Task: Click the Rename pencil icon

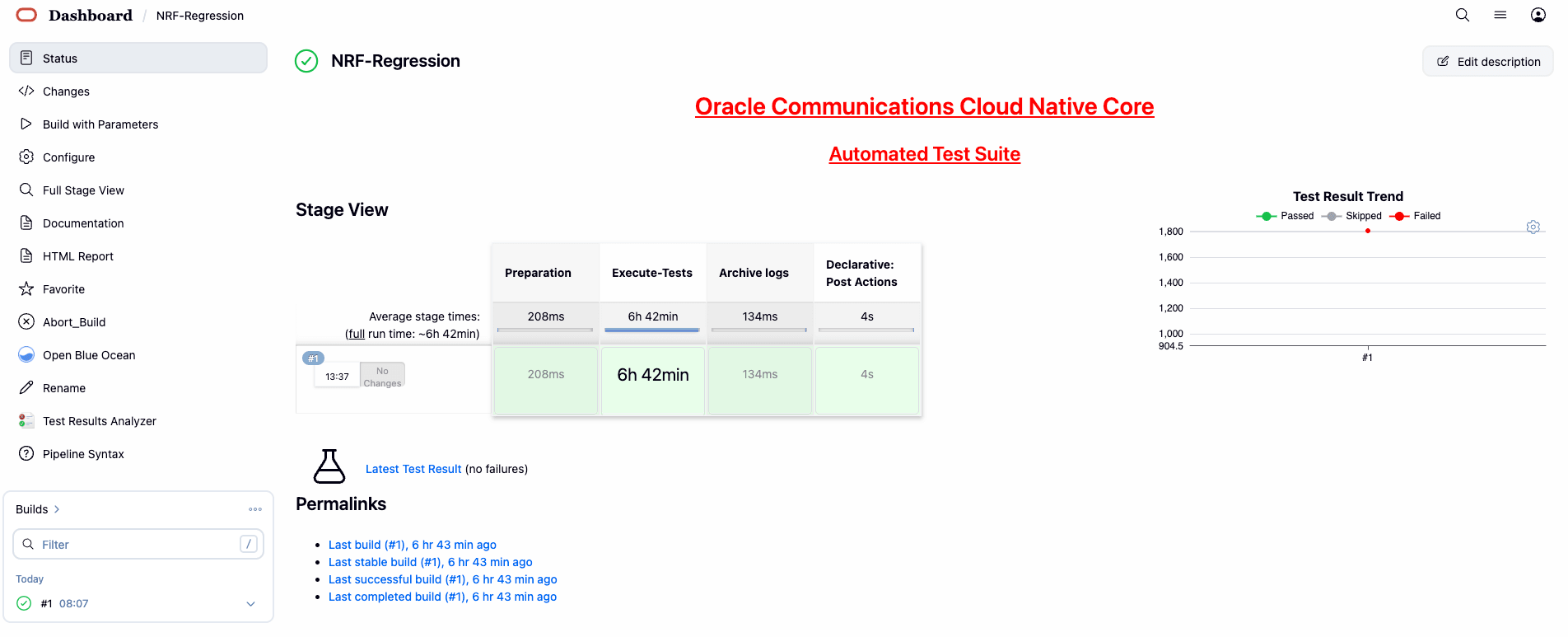Action: (26, 387)
